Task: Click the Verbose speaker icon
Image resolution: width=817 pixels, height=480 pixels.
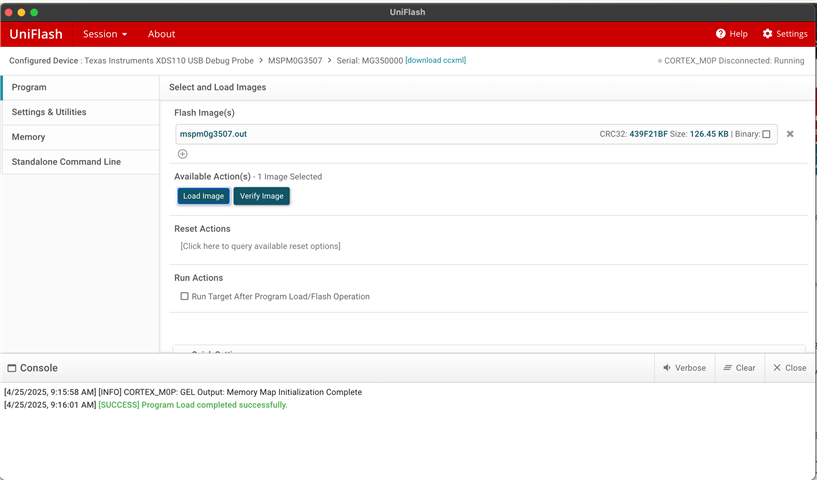Action: coord(666,368)
